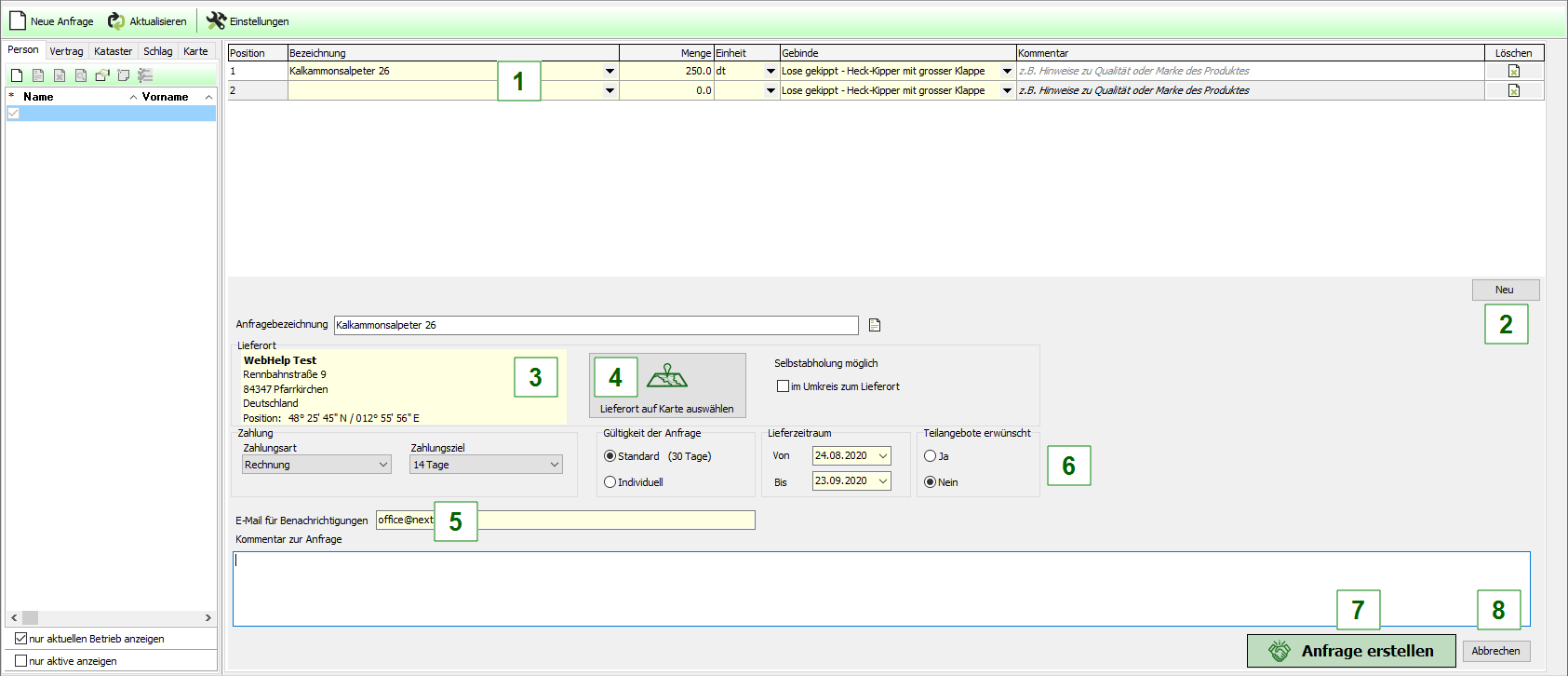Screen dimensions: 1568x676
Task: Click the Aktualisieren refresh icon
Action: 116,21
